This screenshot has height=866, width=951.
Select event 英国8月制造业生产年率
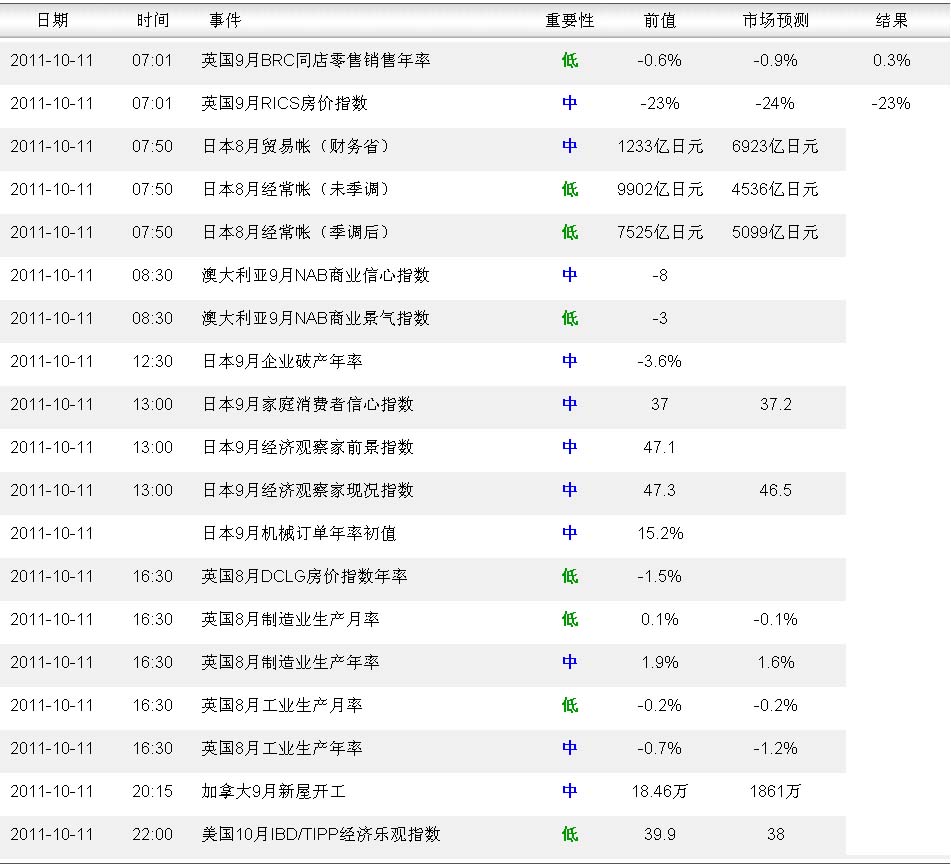coord(291,663)
